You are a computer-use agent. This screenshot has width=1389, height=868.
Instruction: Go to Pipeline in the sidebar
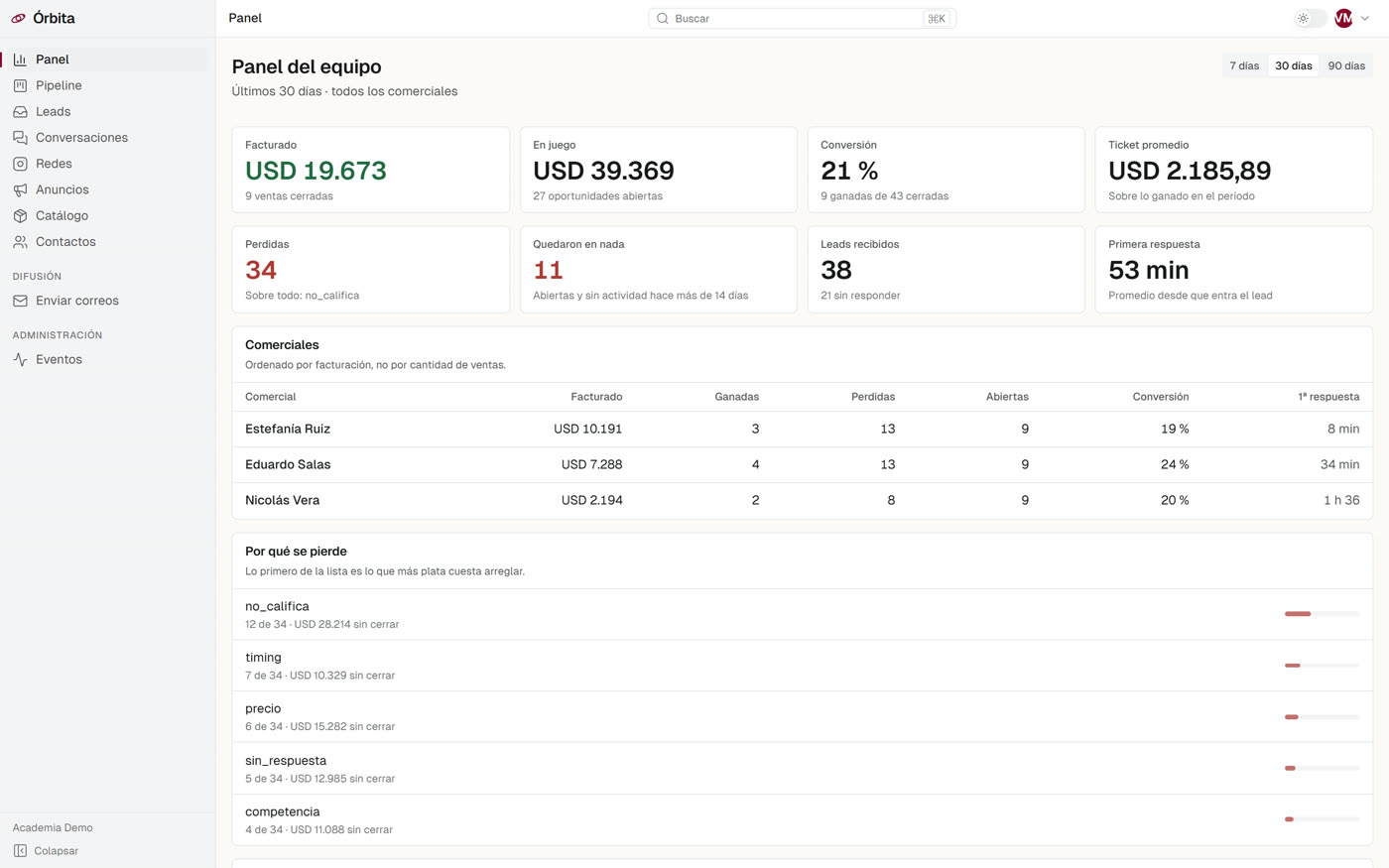coord(59,85)
